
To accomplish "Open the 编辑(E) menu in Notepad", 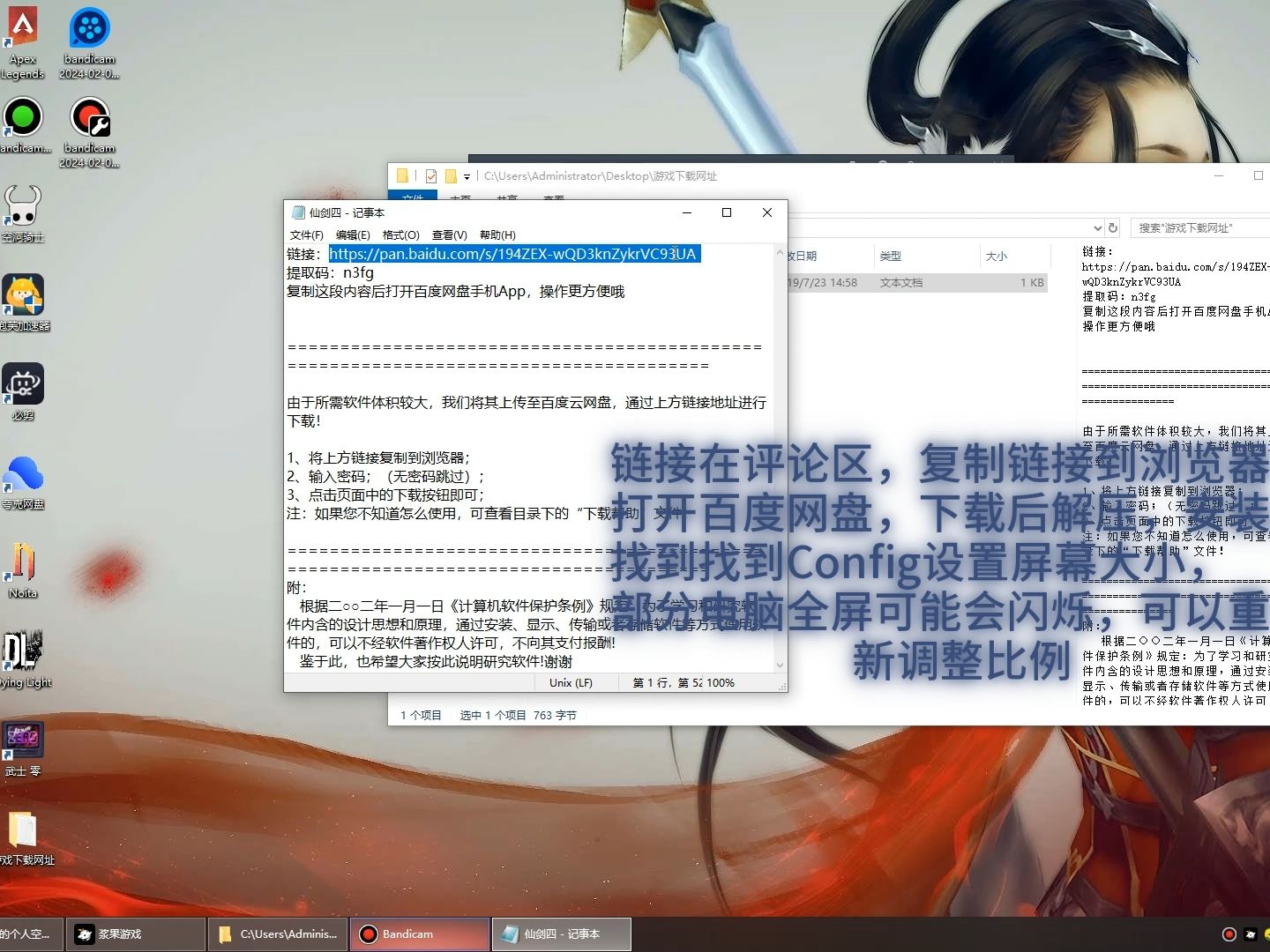I will (353, 235).
